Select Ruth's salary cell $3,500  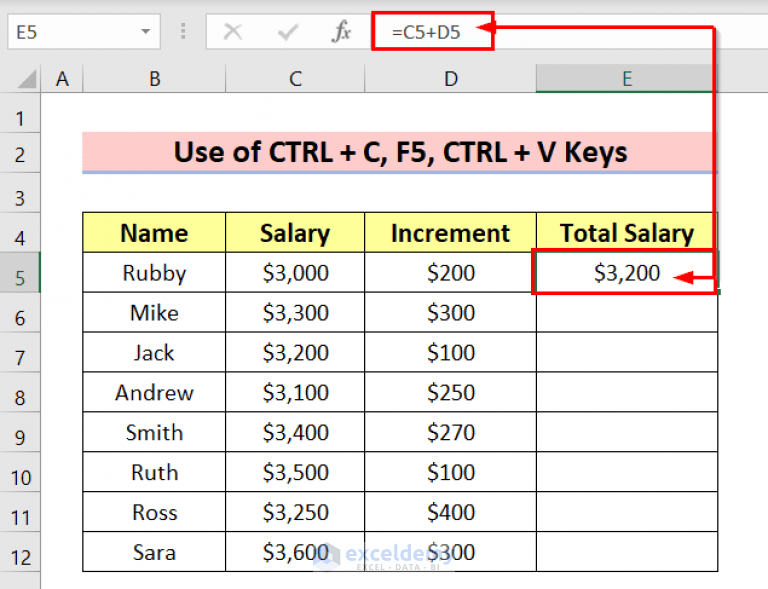coord(295,472)
